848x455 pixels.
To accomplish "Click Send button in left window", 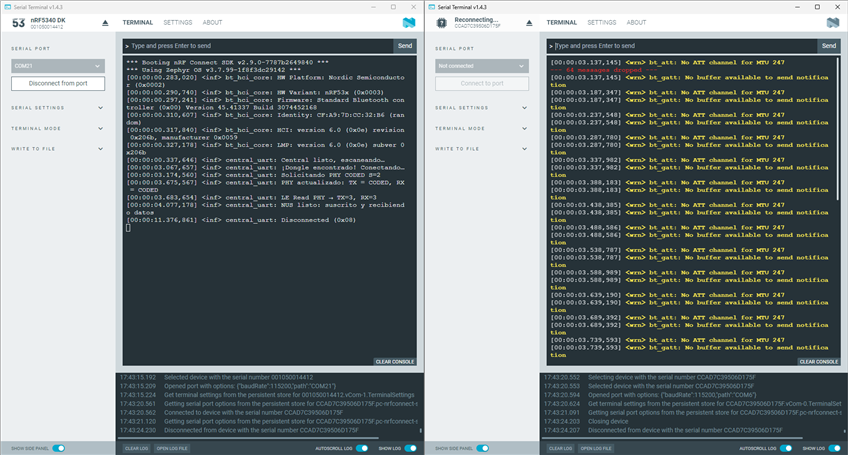I will [x=405, y=46].
